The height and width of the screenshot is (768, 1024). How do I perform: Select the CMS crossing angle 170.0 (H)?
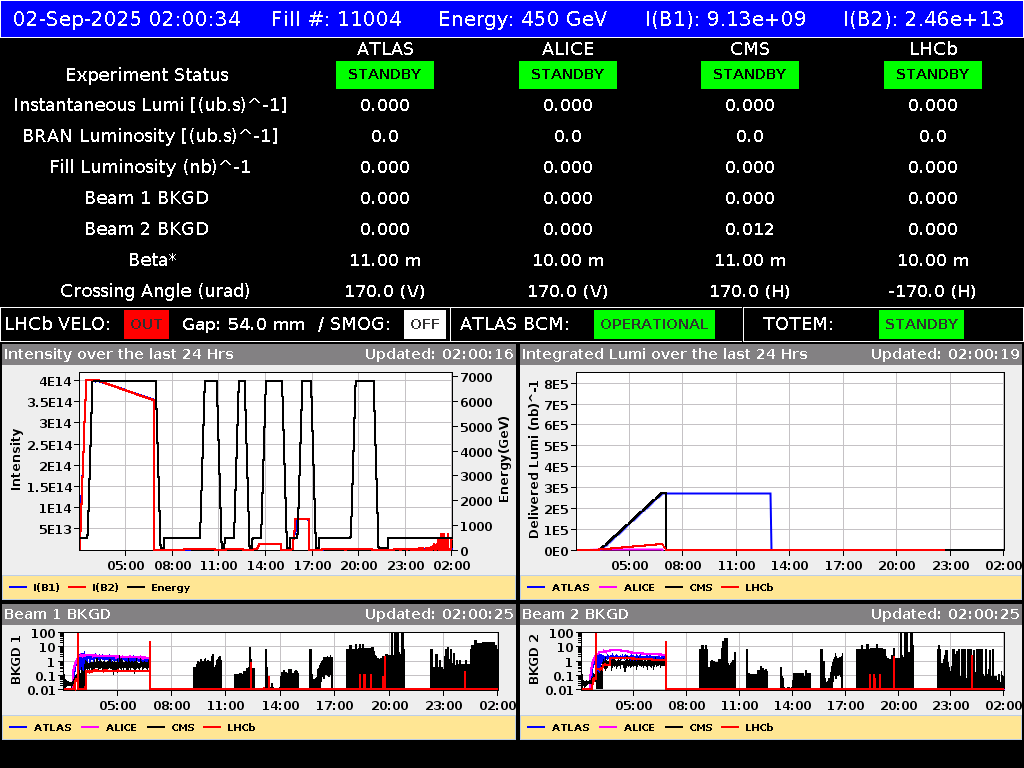coord(750,291)
